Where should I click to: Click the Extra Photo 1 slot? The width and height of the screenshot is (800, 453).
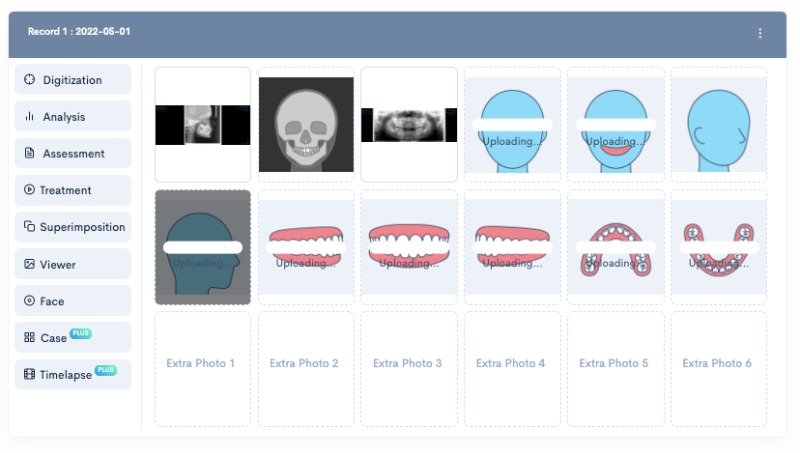pyautogui.click(x=202, y=364)
